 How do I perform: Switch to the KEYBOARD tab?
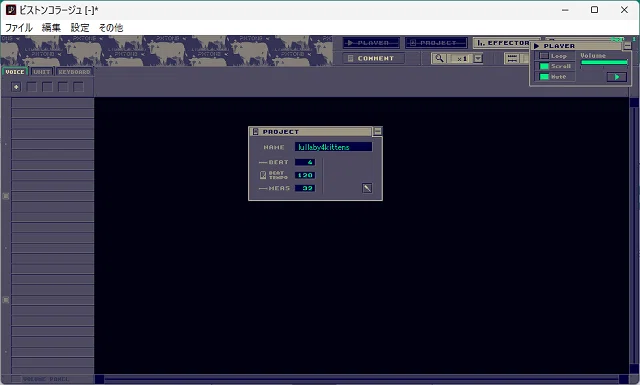coord(74,72)
